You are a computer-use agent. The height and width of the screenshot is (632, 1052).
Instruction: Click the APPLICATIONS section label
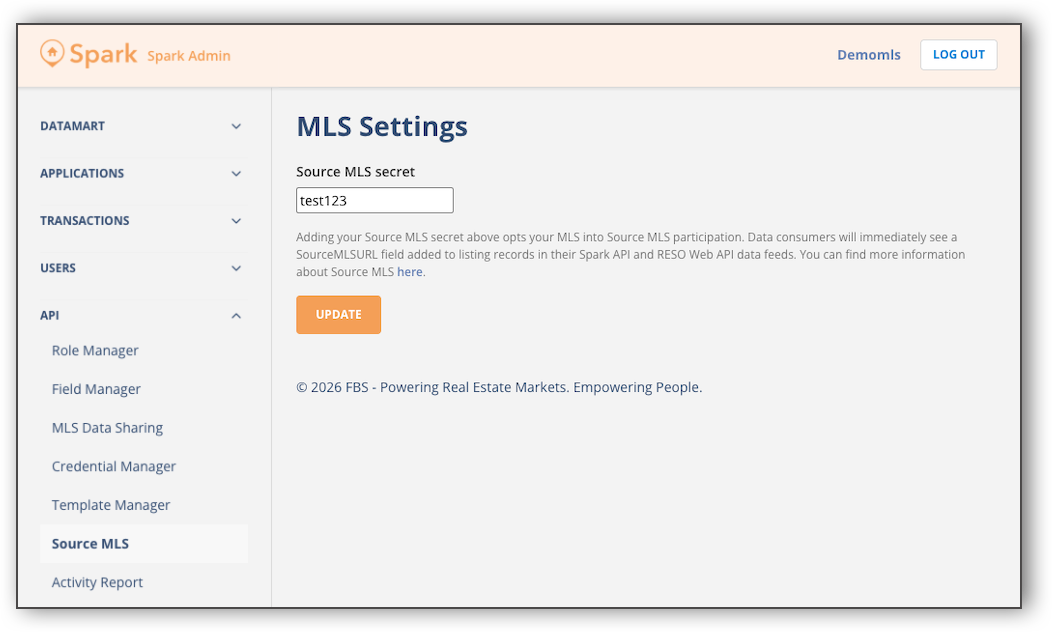tap(82, 174)
